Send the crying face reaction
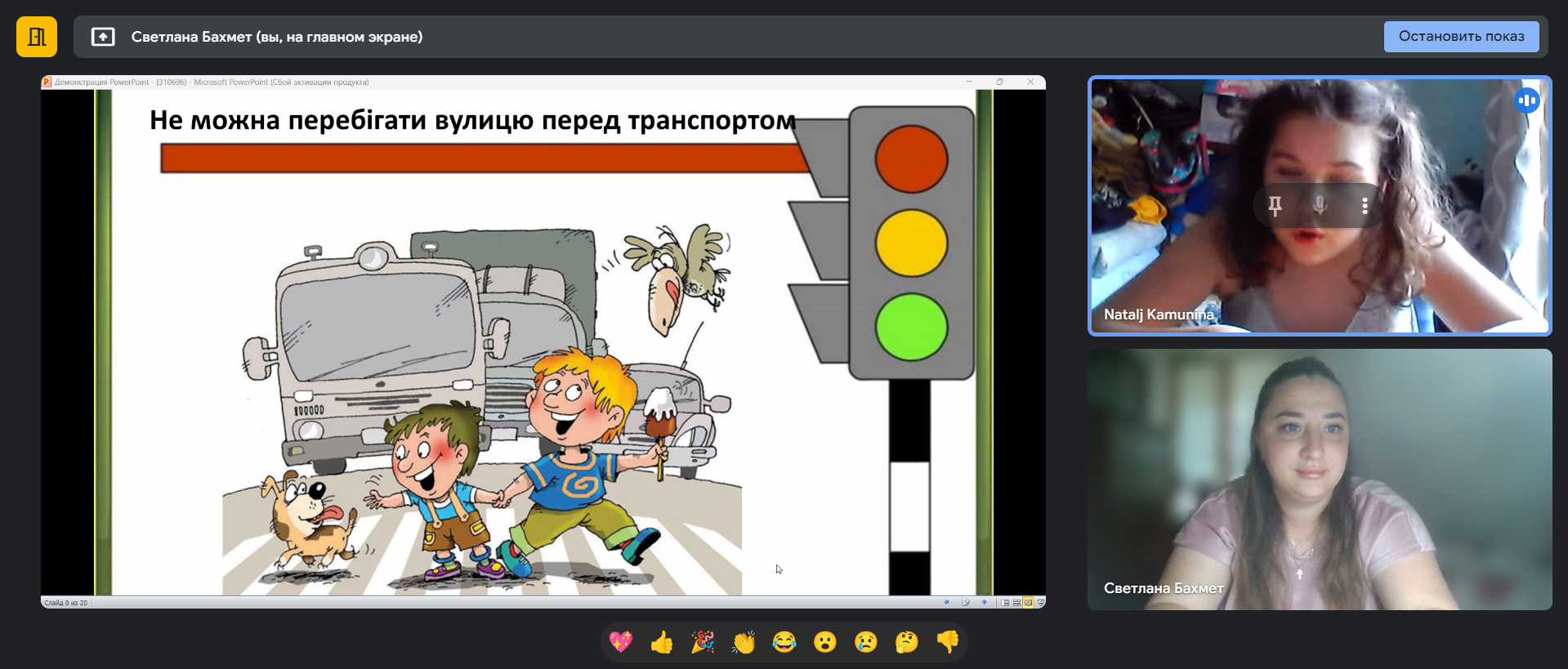Screen dimensions: 1568x669 866,642
